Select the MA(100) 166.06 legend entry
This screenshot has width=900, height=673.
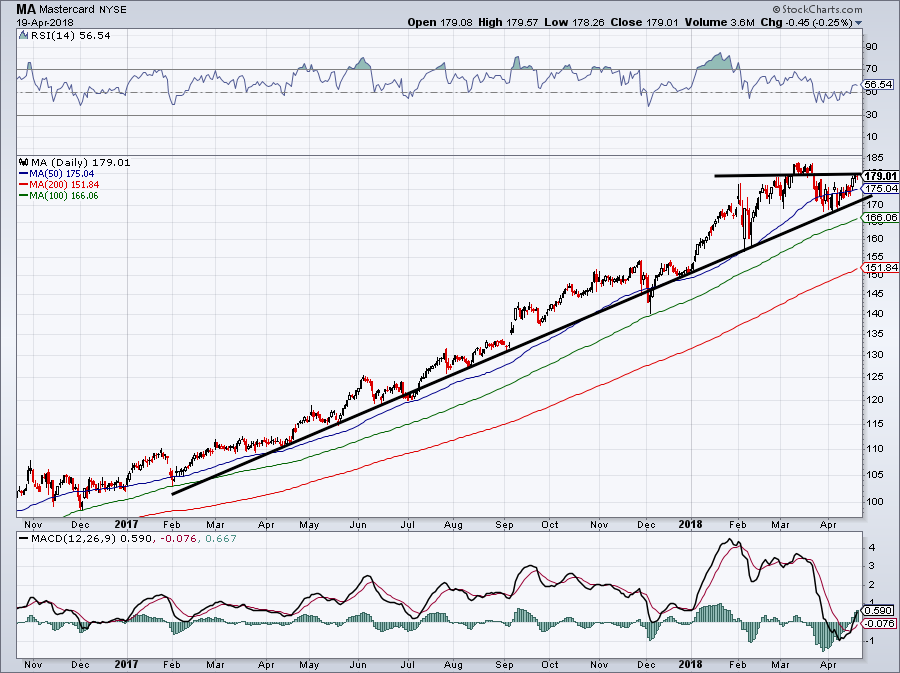point(59,195)
